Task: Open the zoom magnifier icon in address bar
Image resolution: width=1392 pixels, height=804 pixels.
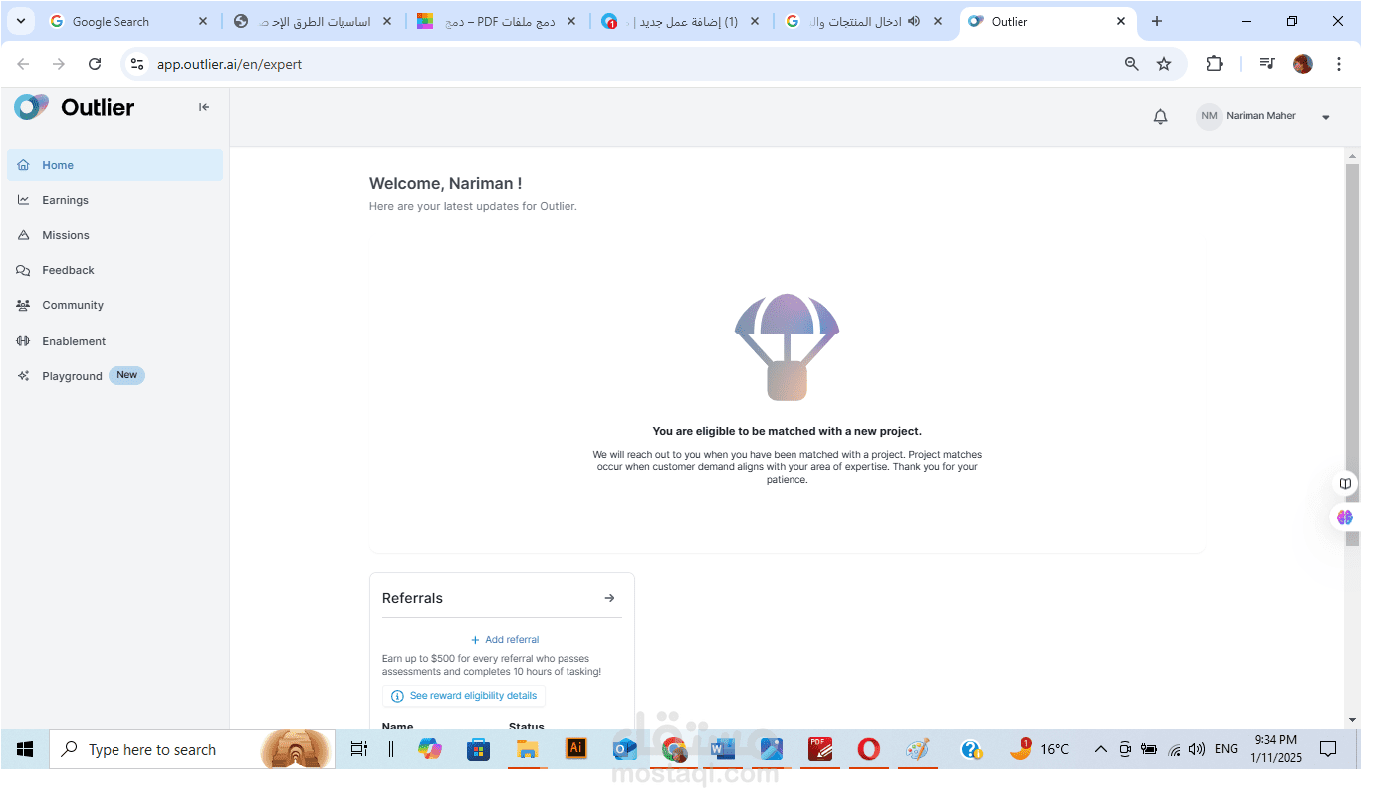Action: click(x=1132, y=64)
